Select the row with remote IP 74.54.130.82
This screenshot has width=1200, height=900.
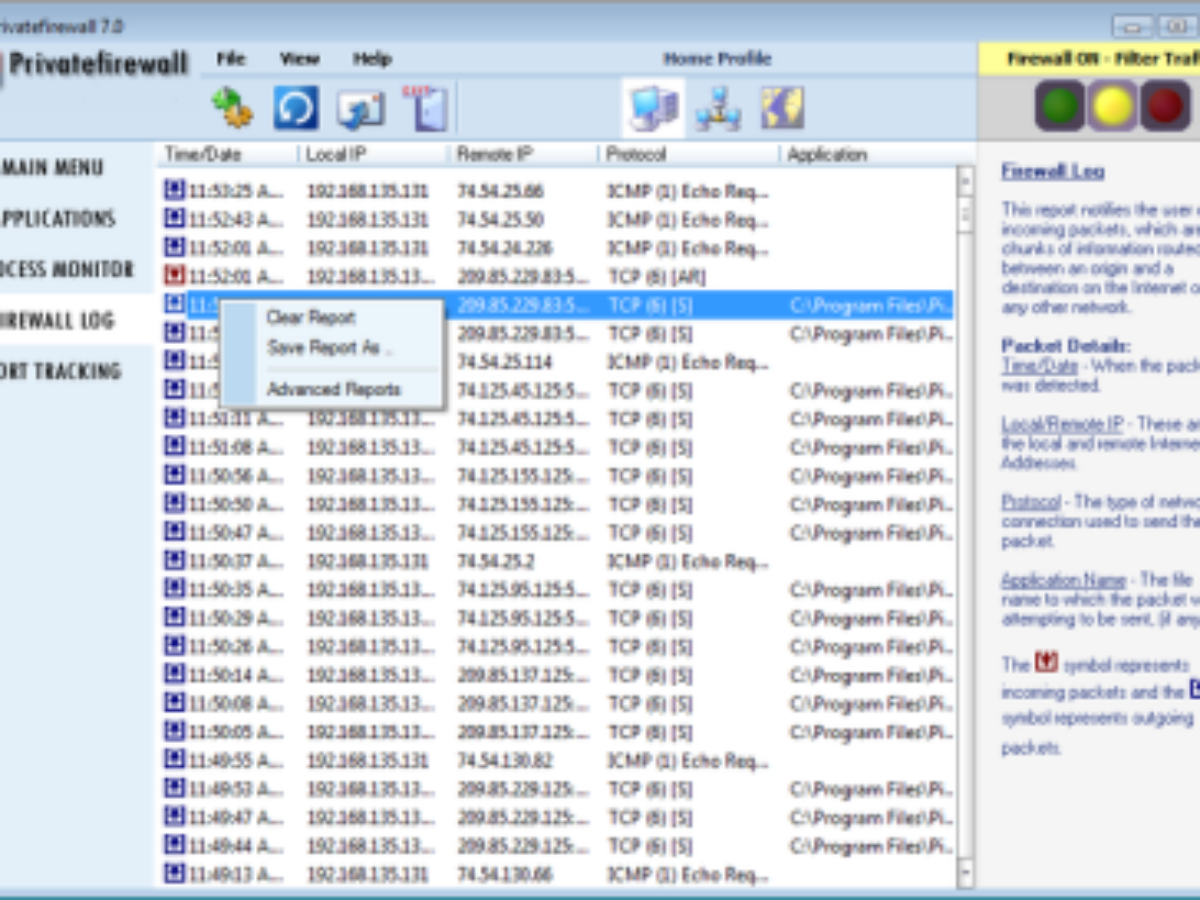[x=556, y=760]
